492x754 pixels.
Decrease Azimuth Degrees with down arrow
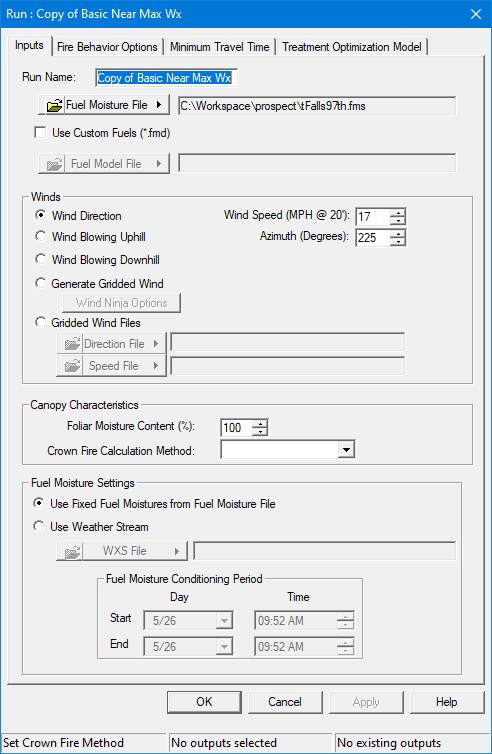[x=398, y=242]
